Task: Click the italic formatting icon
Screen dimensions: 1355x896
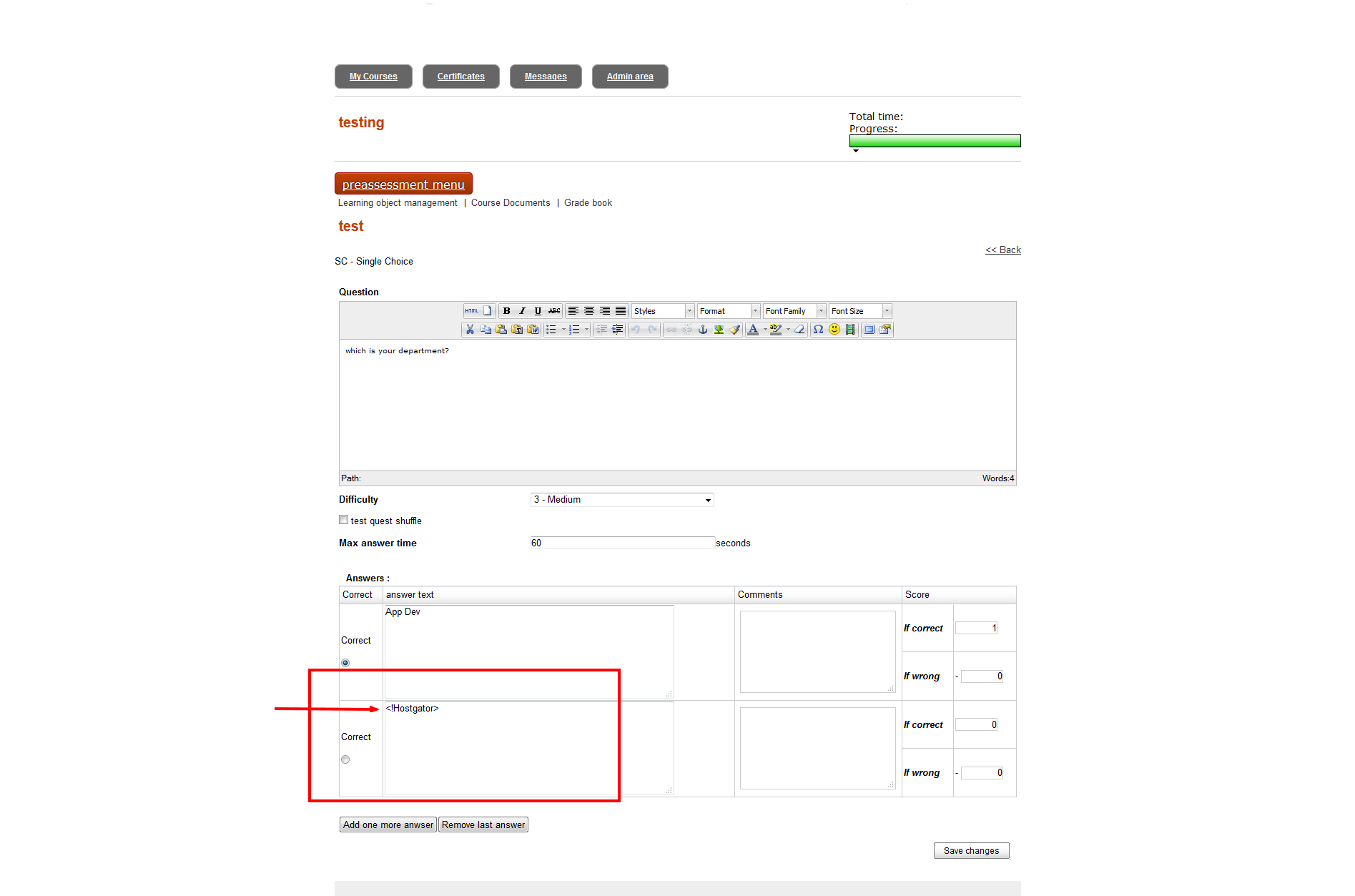Action: [x=522, y=311]
